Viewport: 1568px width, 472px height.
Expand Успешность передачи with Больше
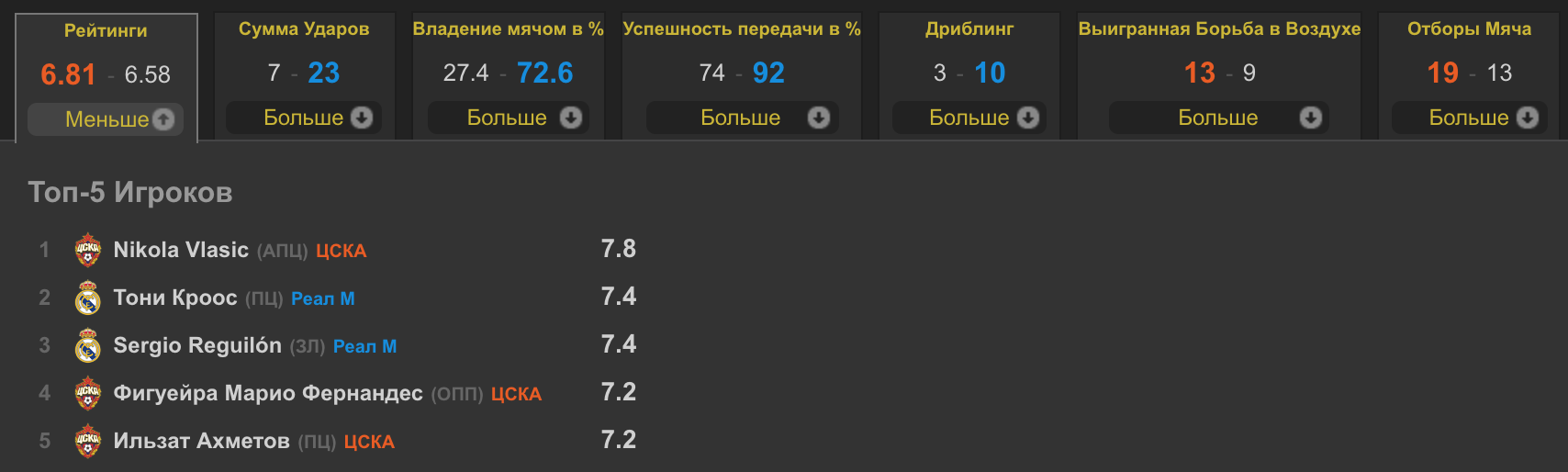741,118
